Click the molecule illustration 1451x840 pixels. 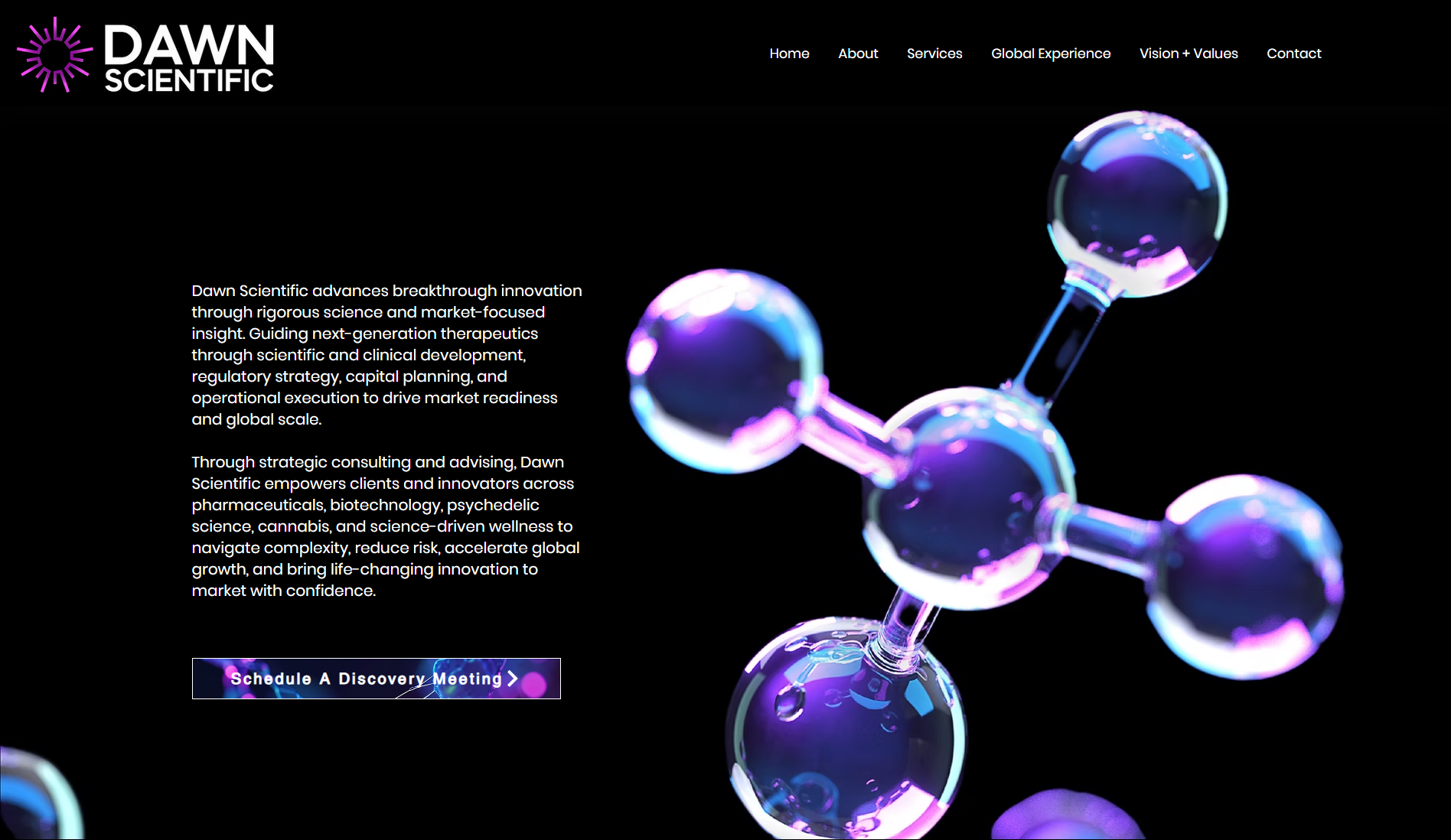point(985,474)
